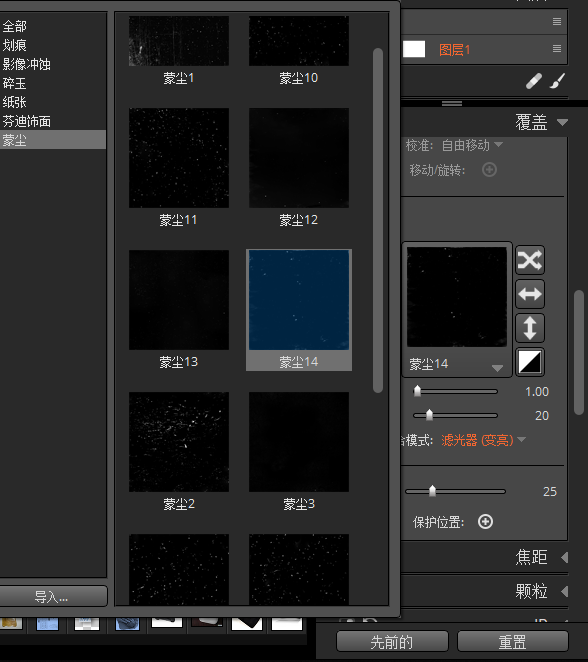Select the brush tool on 图层1
This screenshot has height=662, width=588.
tap(557, 81)
